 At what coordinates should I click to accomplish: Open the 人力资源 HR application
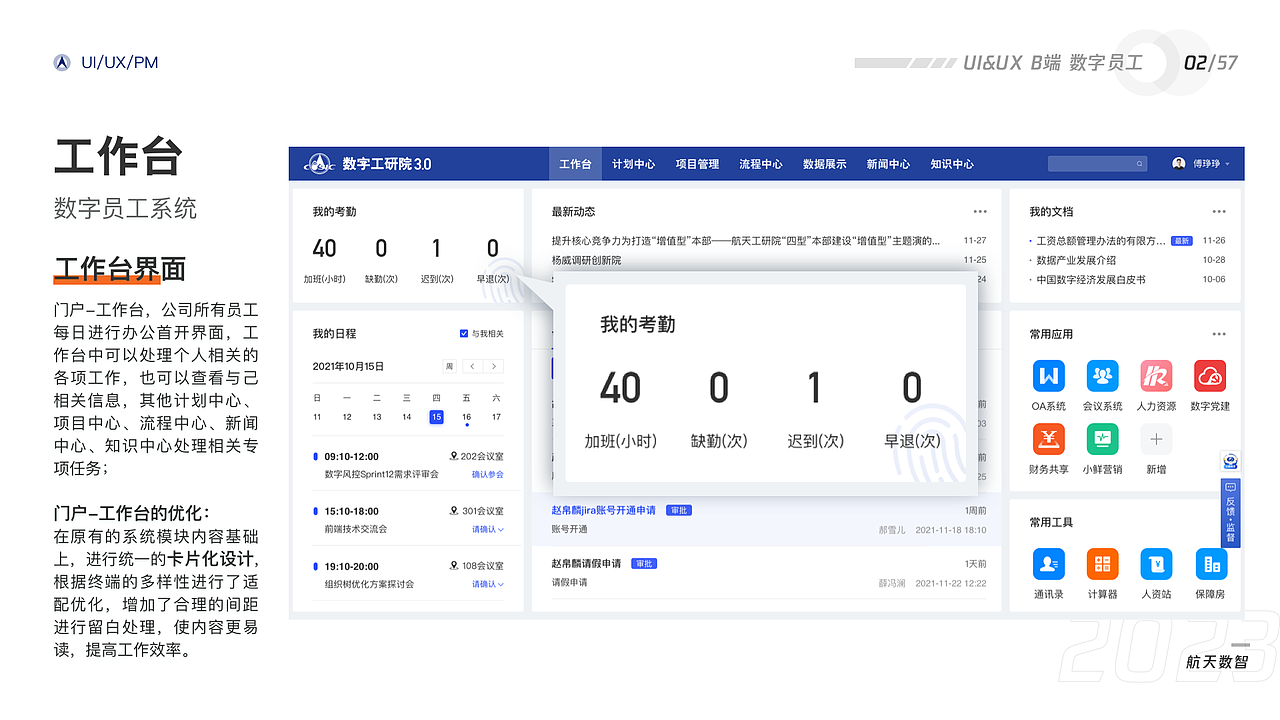click(1156, 374)
